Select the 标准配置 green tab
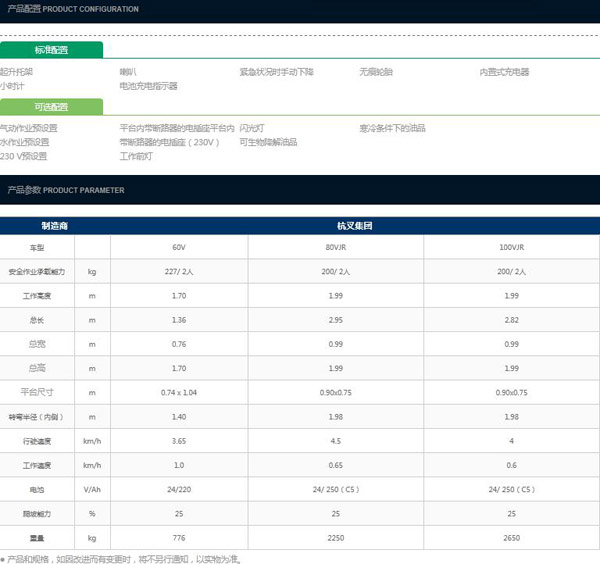The width and height of the screenshot is (600, 564). [x=51, y=49]
